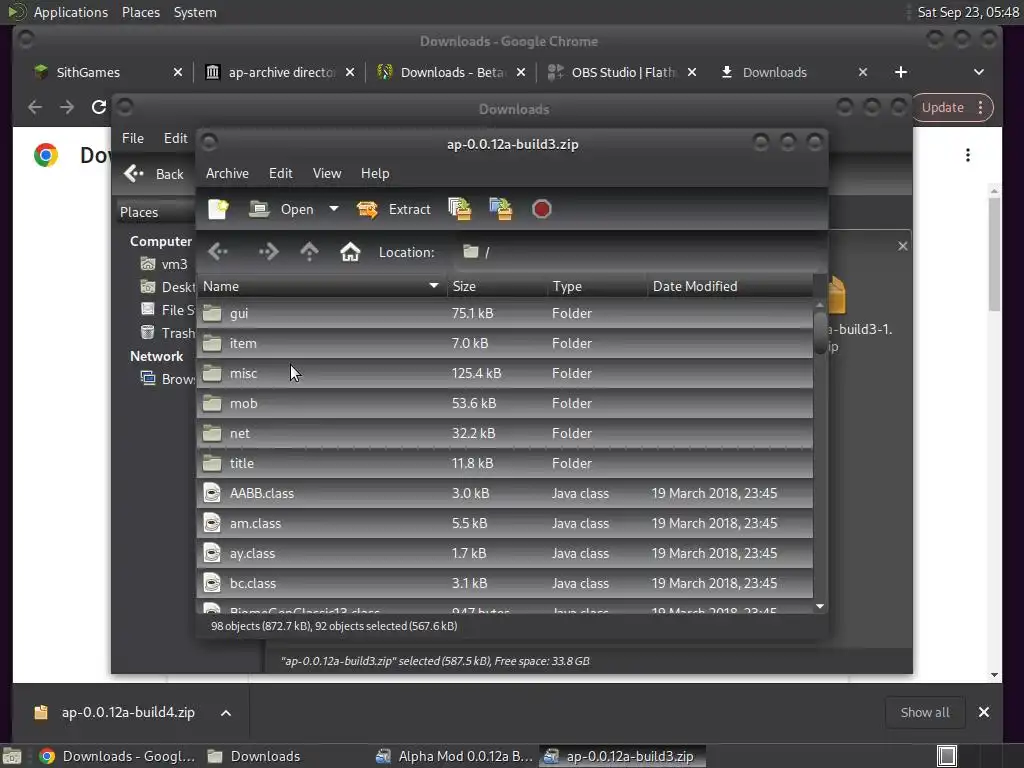The image size is (1024, 768).
Task: Open the System panel menu
Action: click(x=195, y=12)
